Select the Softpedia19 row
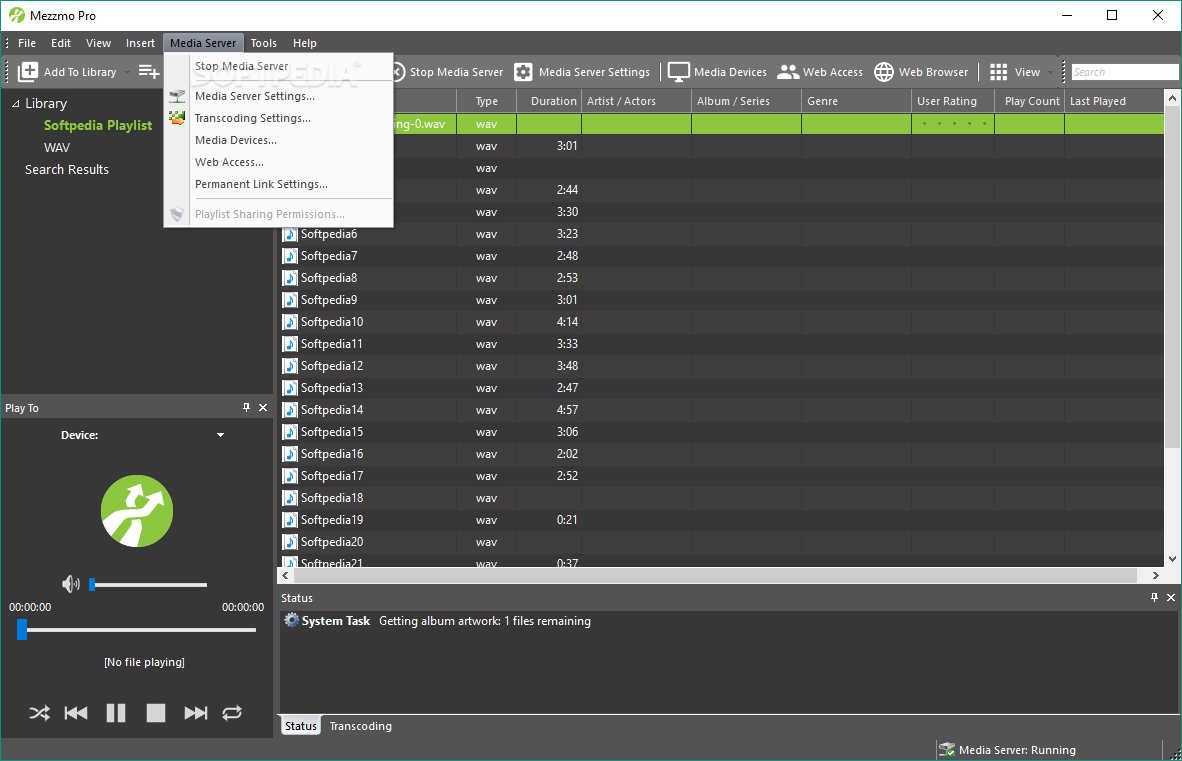The height and width of the screenshot is (761, 1182). tap(721, 520)
